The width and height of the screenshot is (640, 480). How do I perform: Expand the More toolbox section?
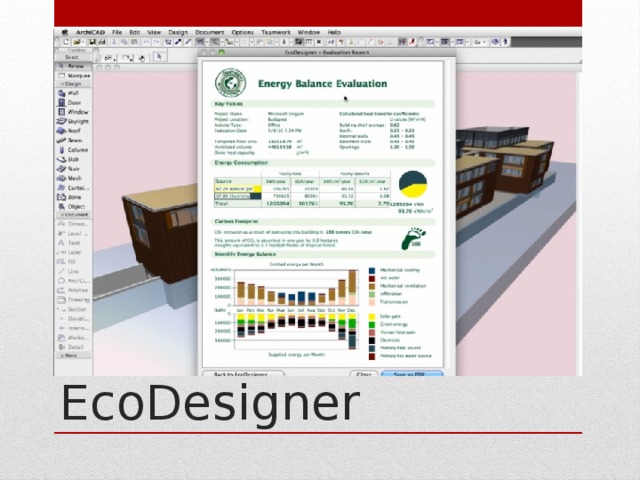73,356
